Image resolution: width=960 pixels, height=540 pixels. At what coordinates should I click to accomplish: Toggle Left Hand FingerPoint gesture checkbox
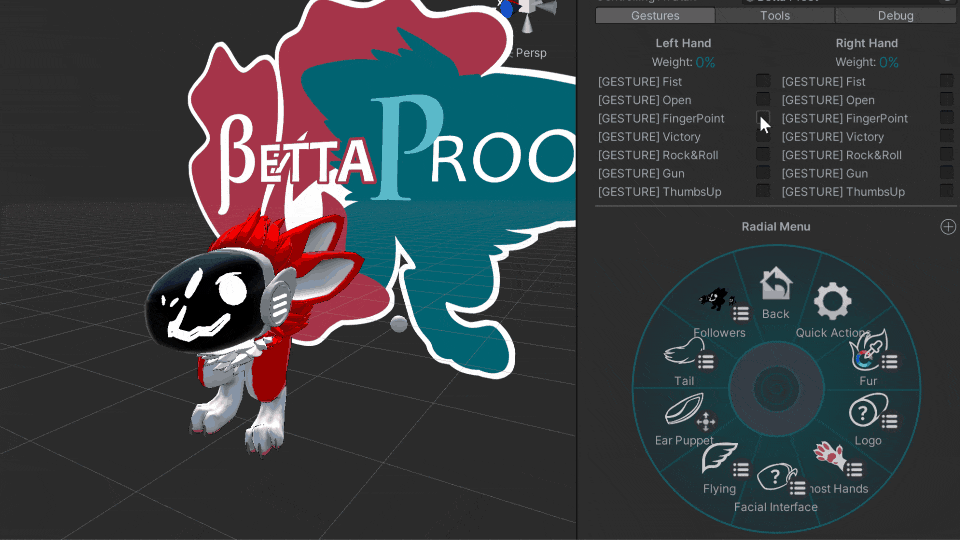pos(763,118)
